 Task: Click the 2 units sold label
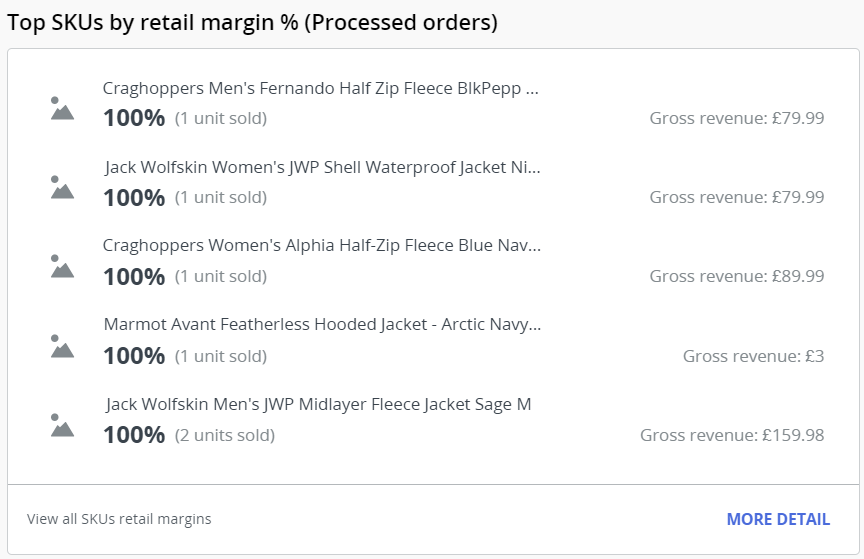[x=224, y=435]
